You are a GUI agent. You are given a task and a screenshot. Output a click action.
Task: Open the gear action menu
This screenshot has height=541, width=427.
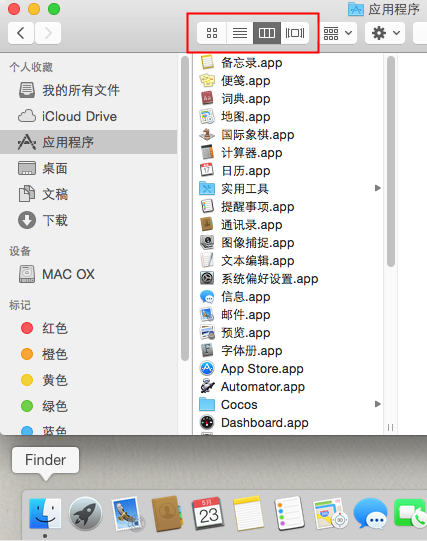click(385, 33)
